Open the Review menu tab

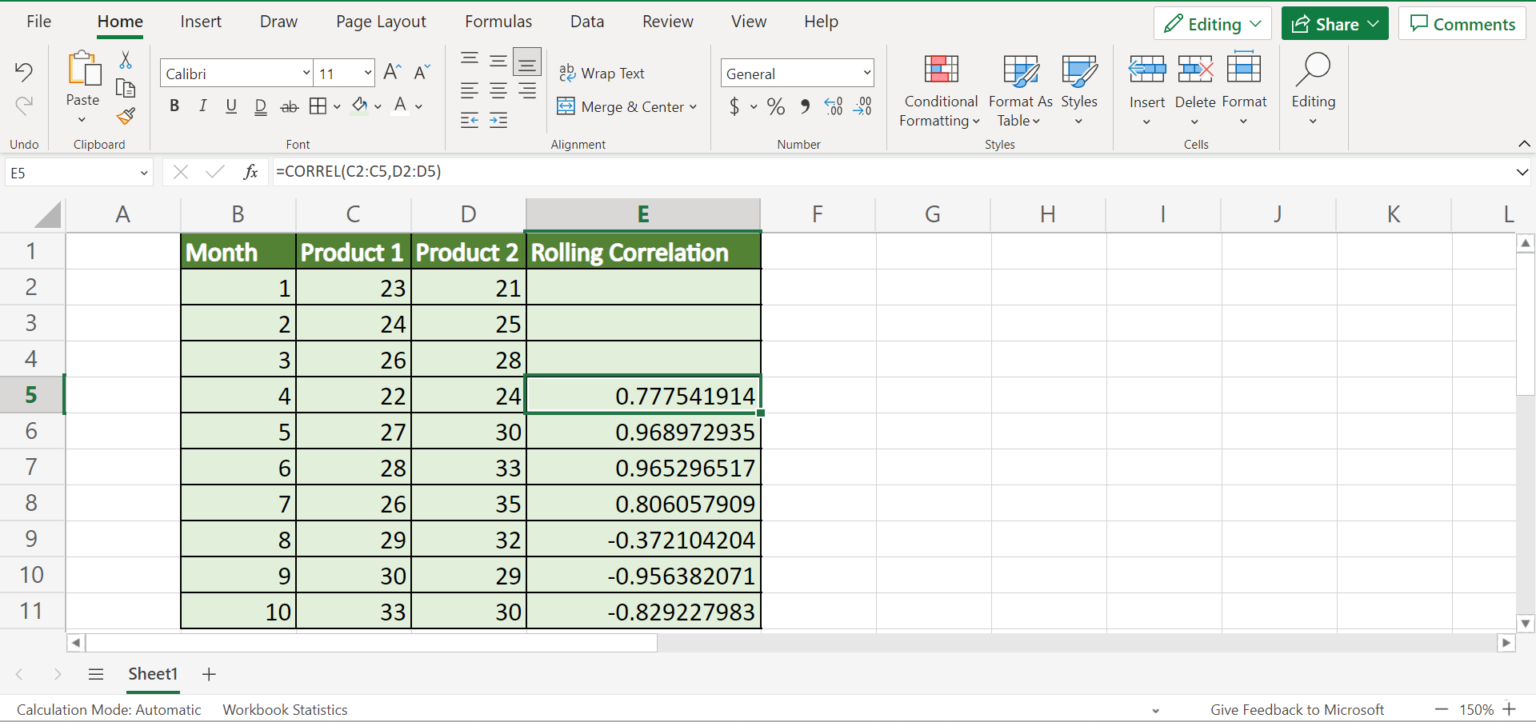(x=667, y=21)
